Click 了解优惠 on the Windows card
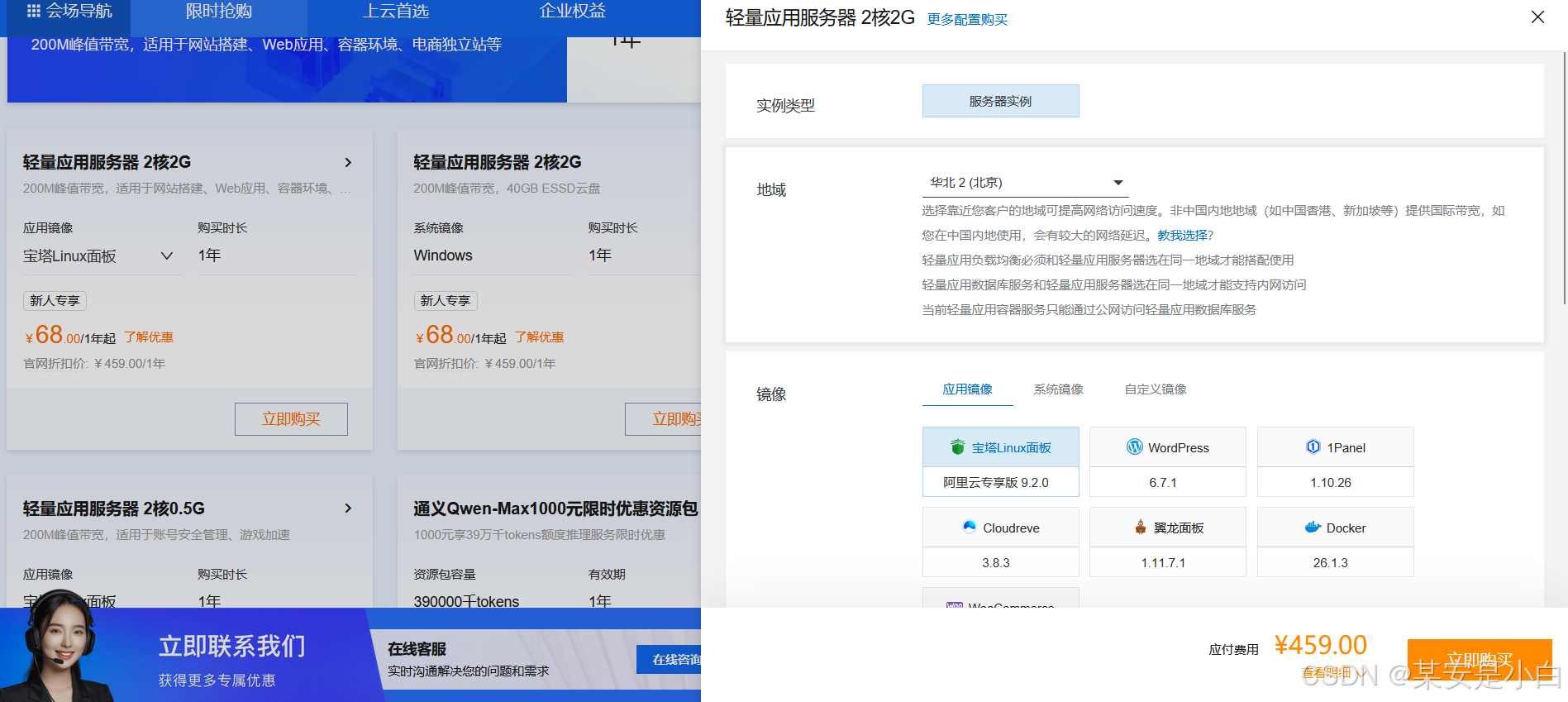1568x702 pixels. click(539, 337)
